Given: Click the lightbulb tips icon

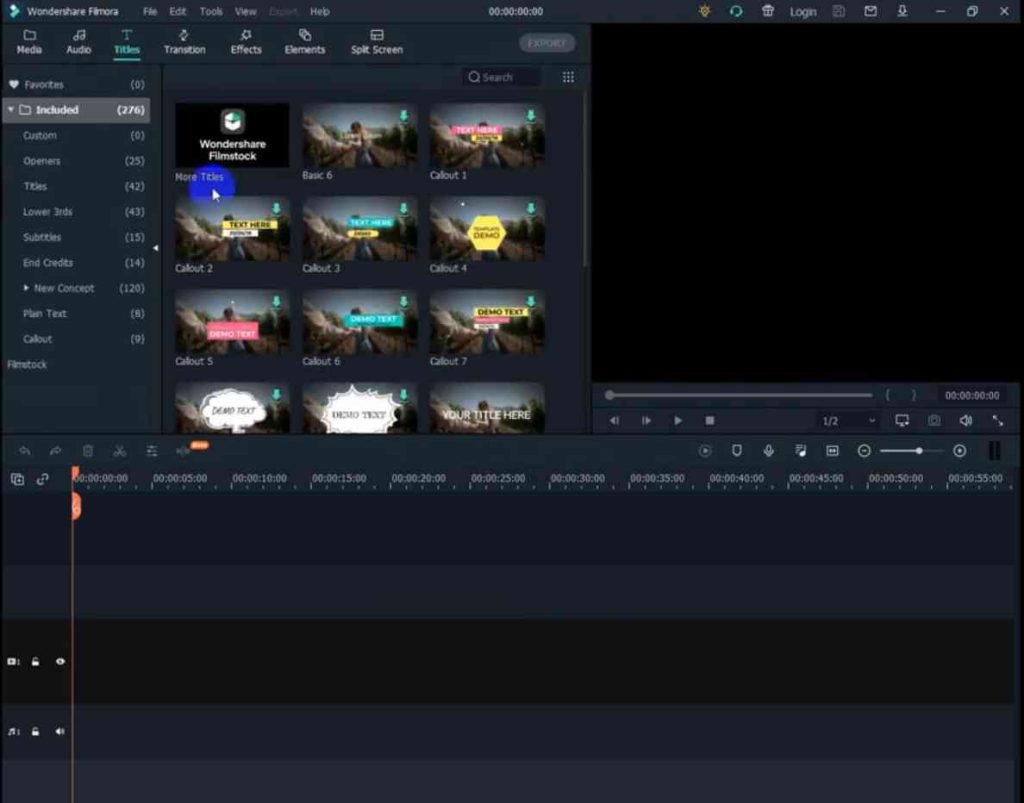Looking at the screenshot, I should (x=704, y=11).
